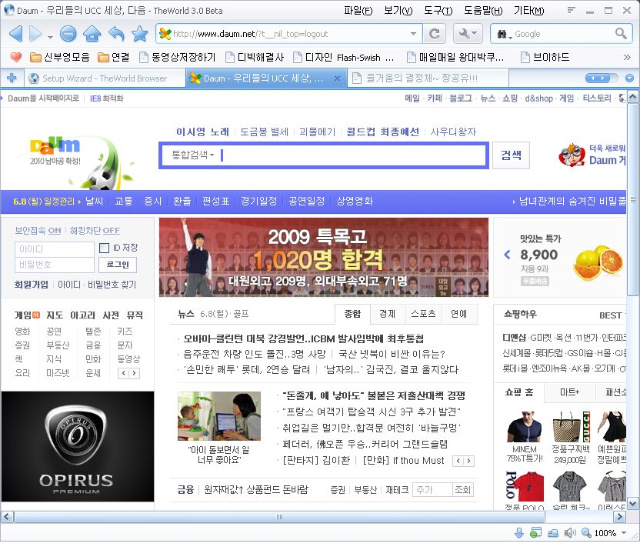Click the tab scroll arrows pill button

click(597, 78)
